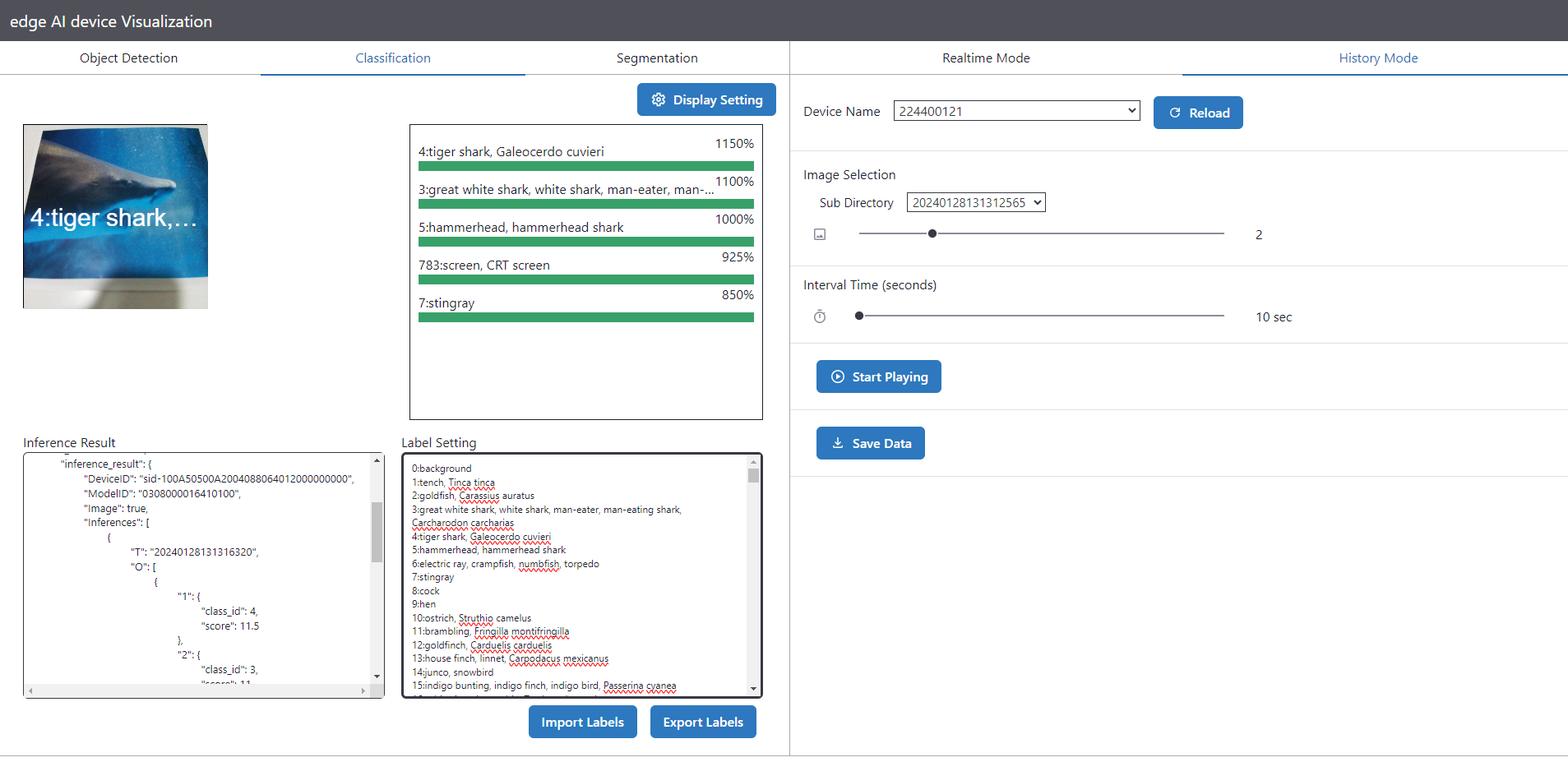
Task: Open the Sub Directory dropdown
Action: [976, 202]
